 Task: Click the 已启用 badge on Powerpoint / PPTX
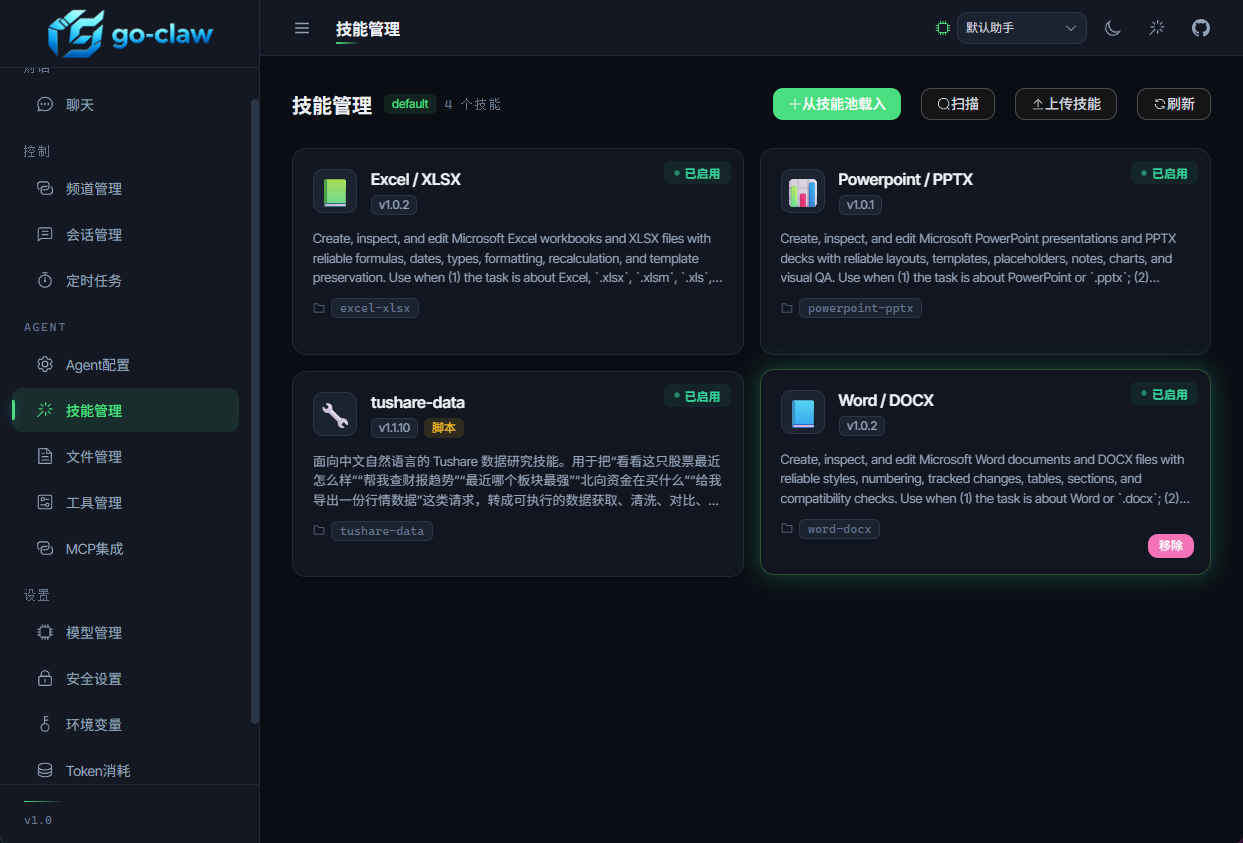point(1165,173)
